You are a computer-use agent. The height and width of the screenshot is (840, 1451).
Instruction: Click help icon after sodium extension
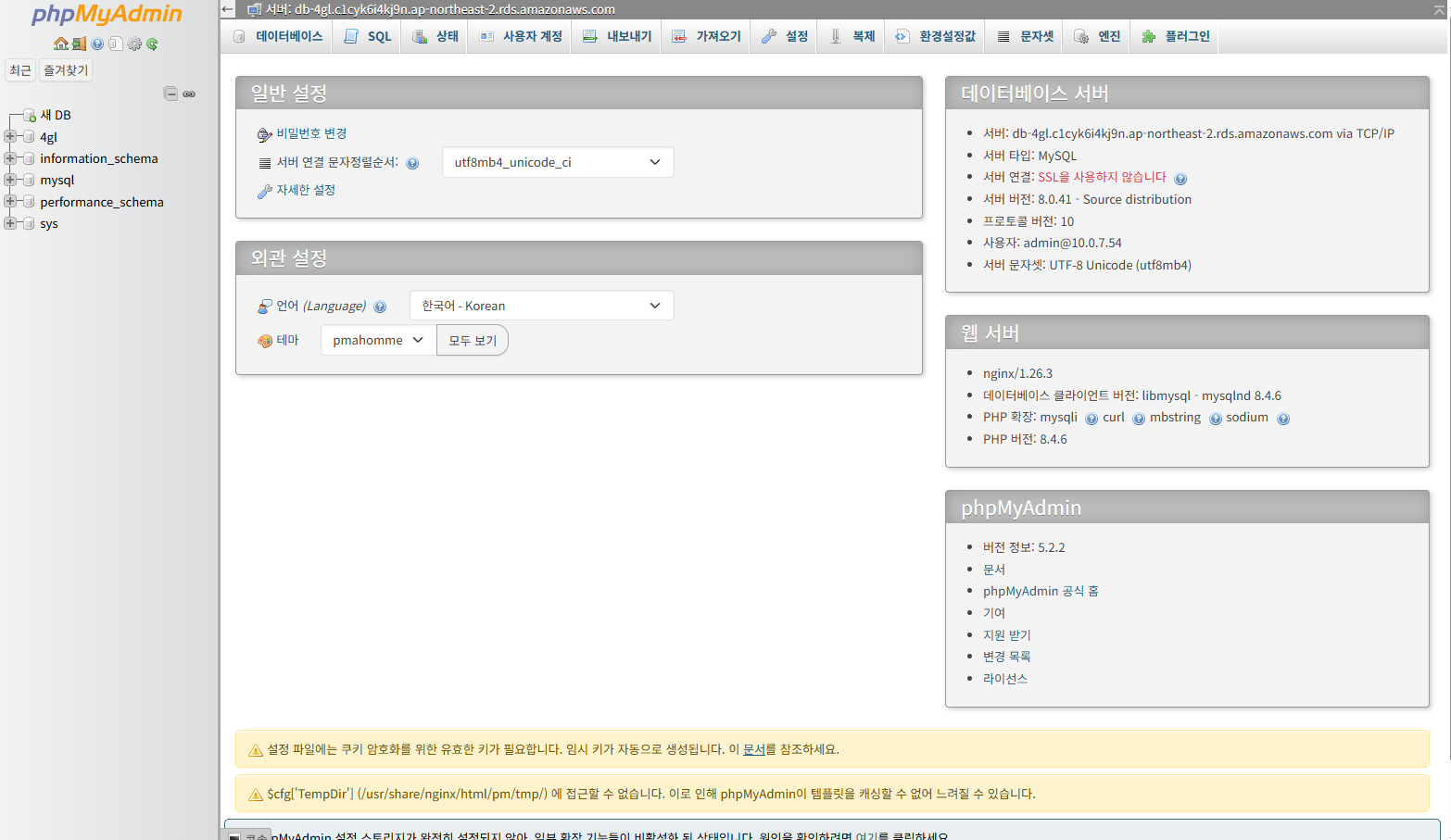tap(1283, 419)
